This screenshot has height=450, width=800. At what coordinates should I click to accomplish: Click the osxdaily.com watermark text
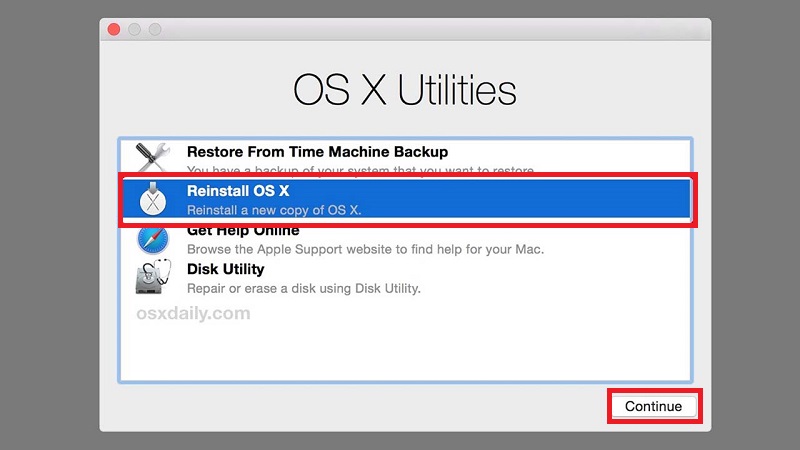pyautogui.click(x=193, y=313)
